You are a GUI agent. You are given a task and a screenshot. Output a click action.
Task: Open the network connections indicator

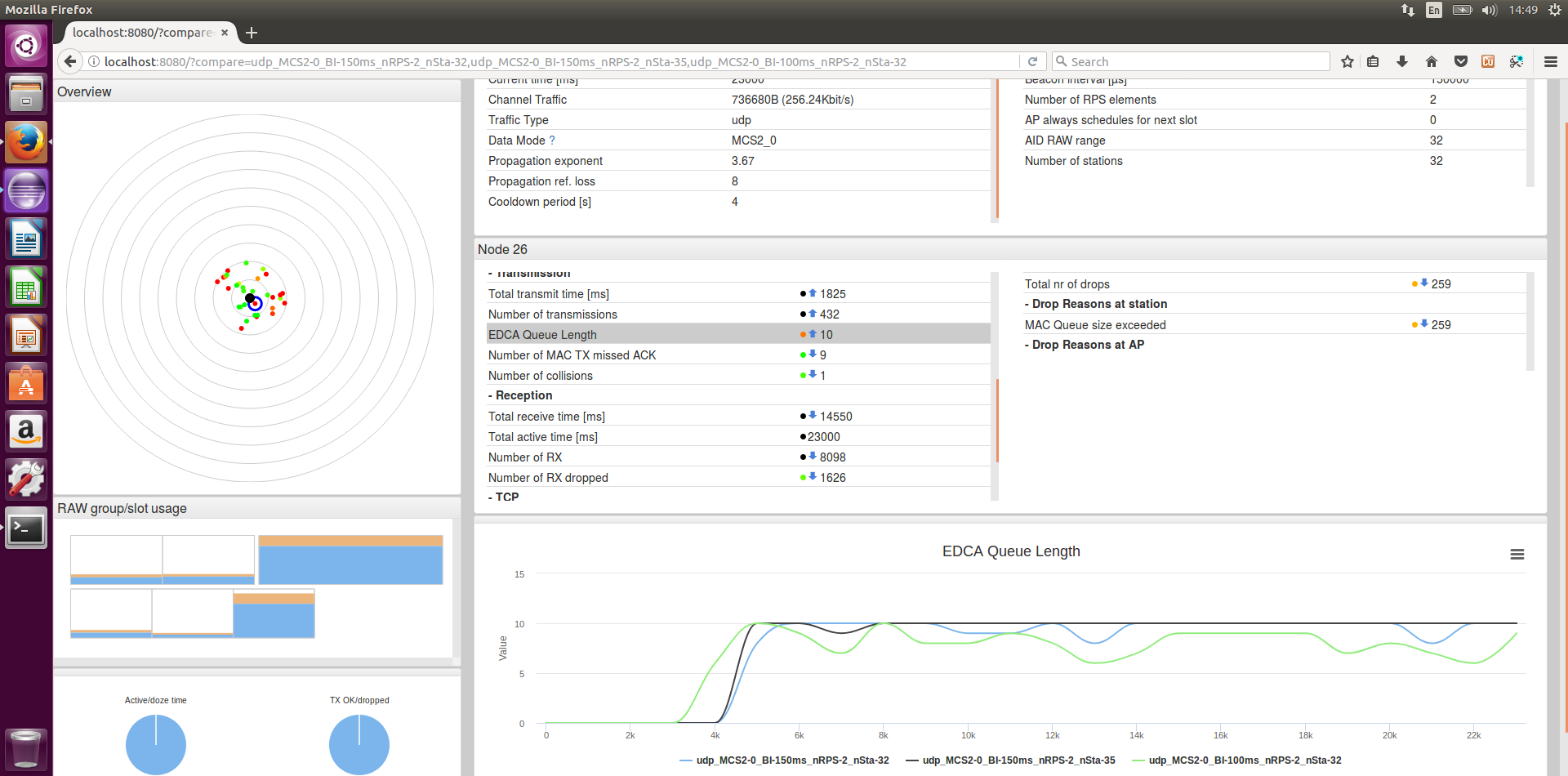tap(1408, 10)
